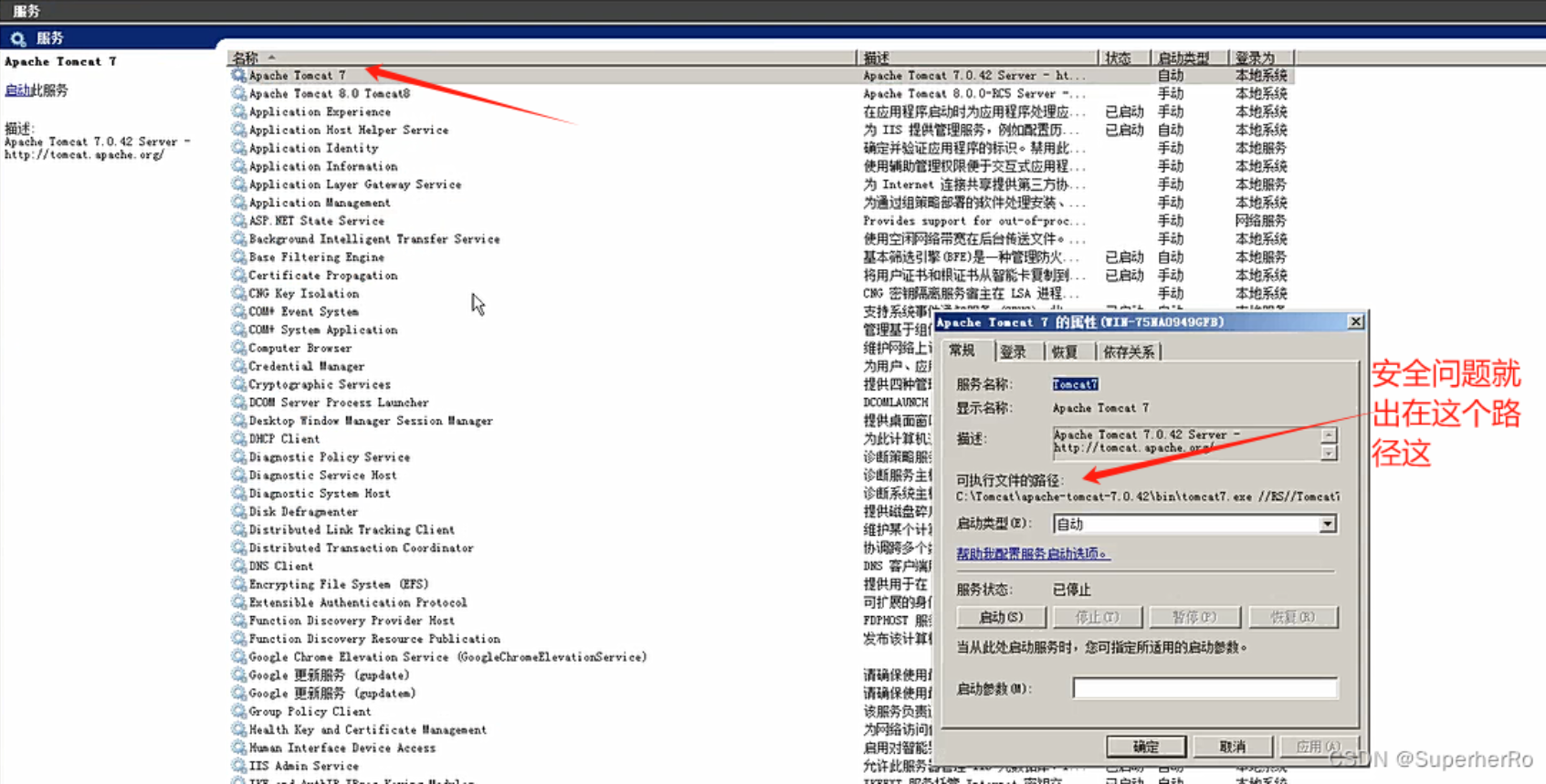Click the 启动参数 input field

click(1205, 688)
